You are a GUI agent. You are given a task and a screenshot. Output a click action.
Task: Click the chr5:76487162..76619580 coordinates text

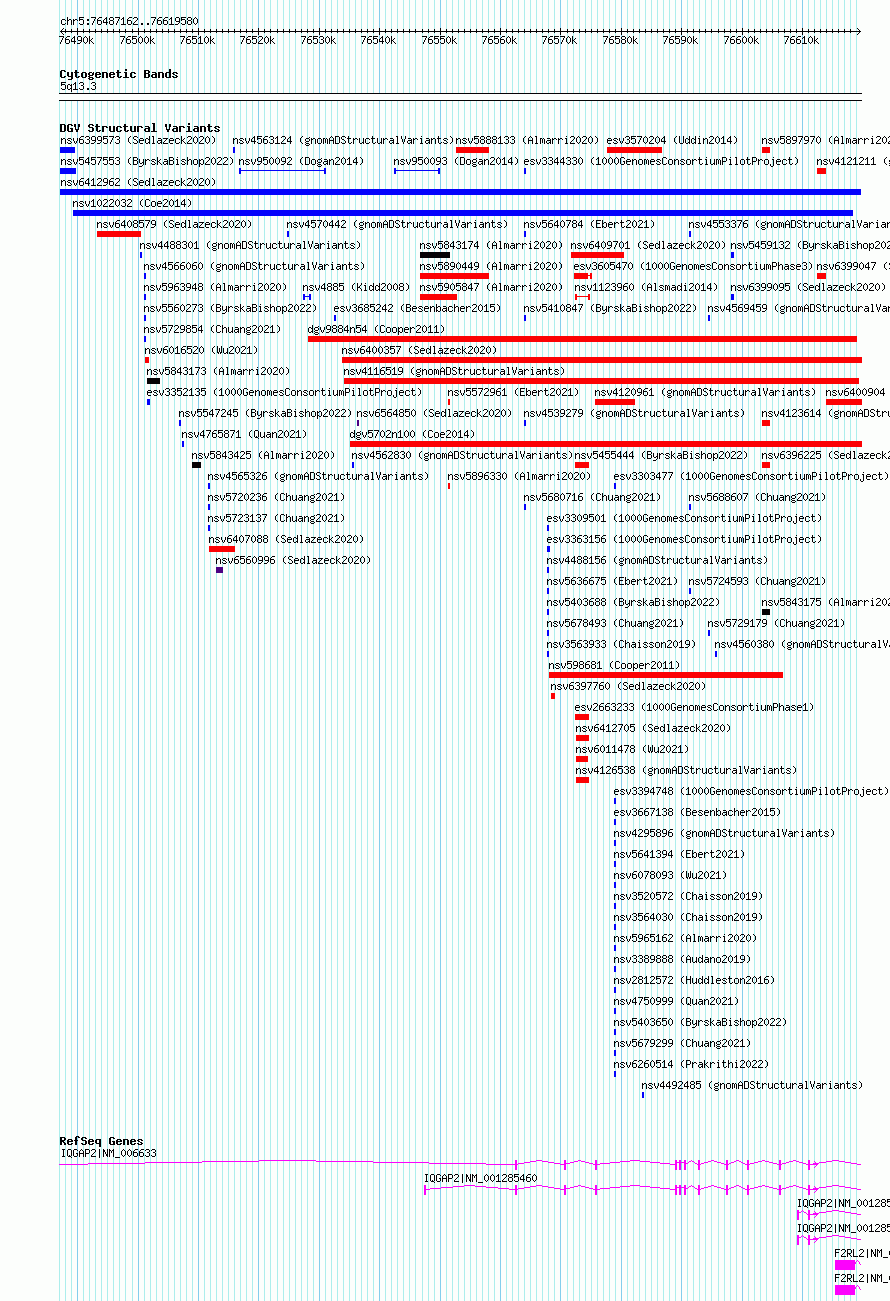129,21
